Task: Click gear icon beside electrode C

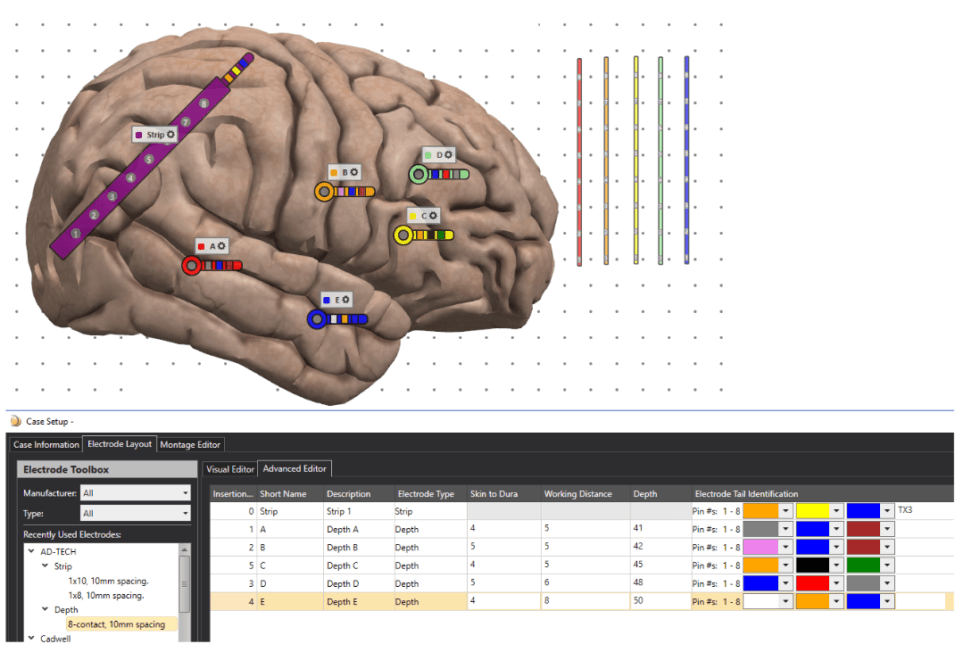Action: (x=433, y=215)
